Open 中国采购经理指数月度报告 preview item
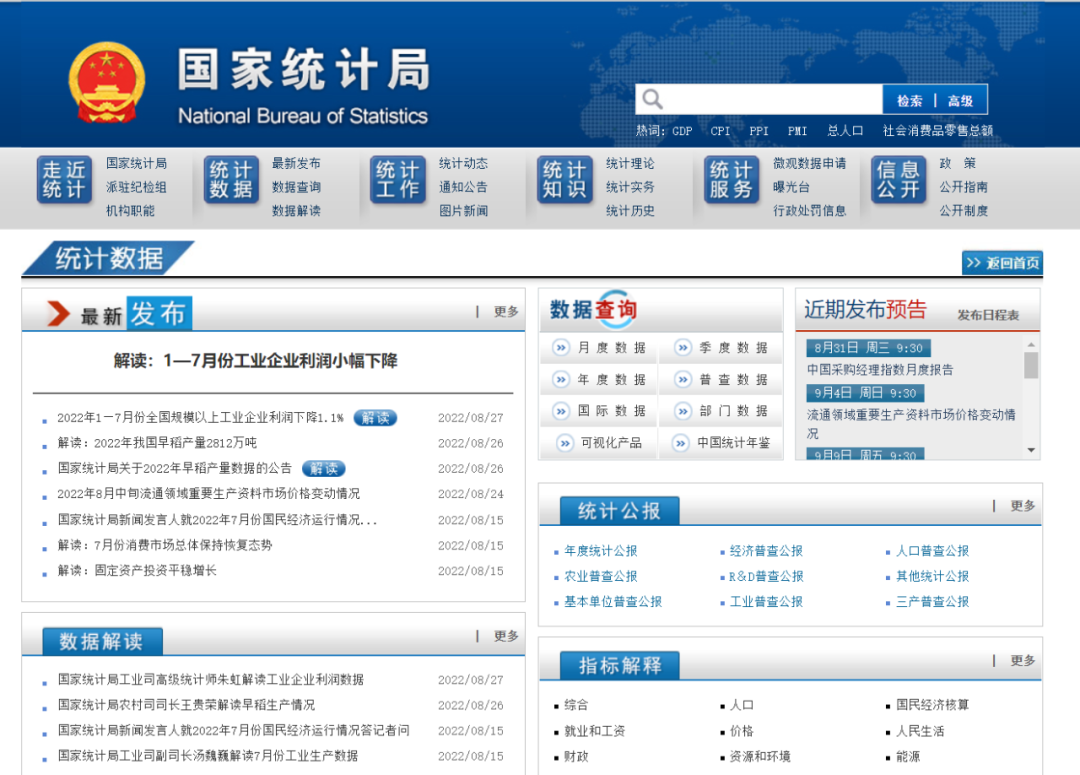The height and width of the screenshot is (775, 1080). [x=880, y=370]
